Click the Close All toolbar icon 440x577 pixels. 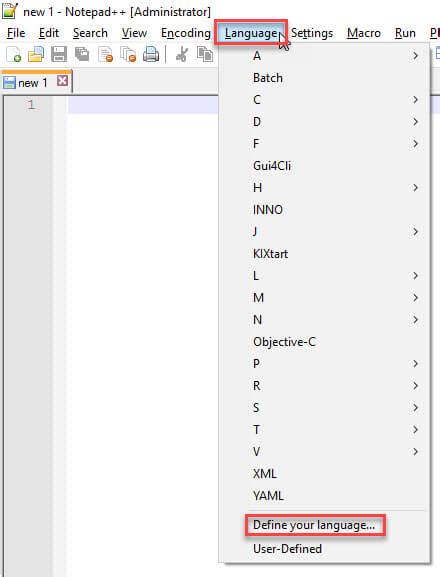click(x=128, y=54)
